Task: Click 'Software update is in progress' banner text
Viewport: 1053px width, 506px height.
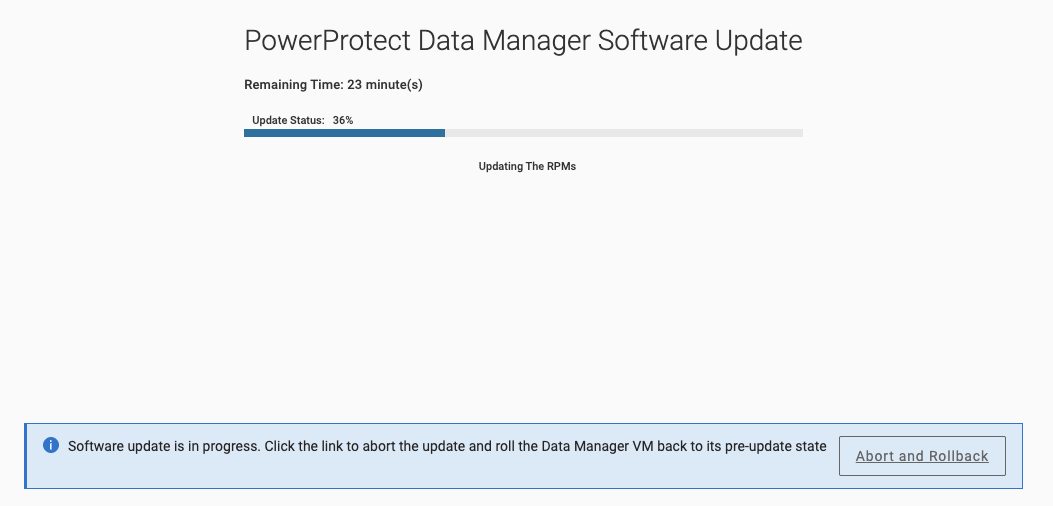Action: coord(164,446)
